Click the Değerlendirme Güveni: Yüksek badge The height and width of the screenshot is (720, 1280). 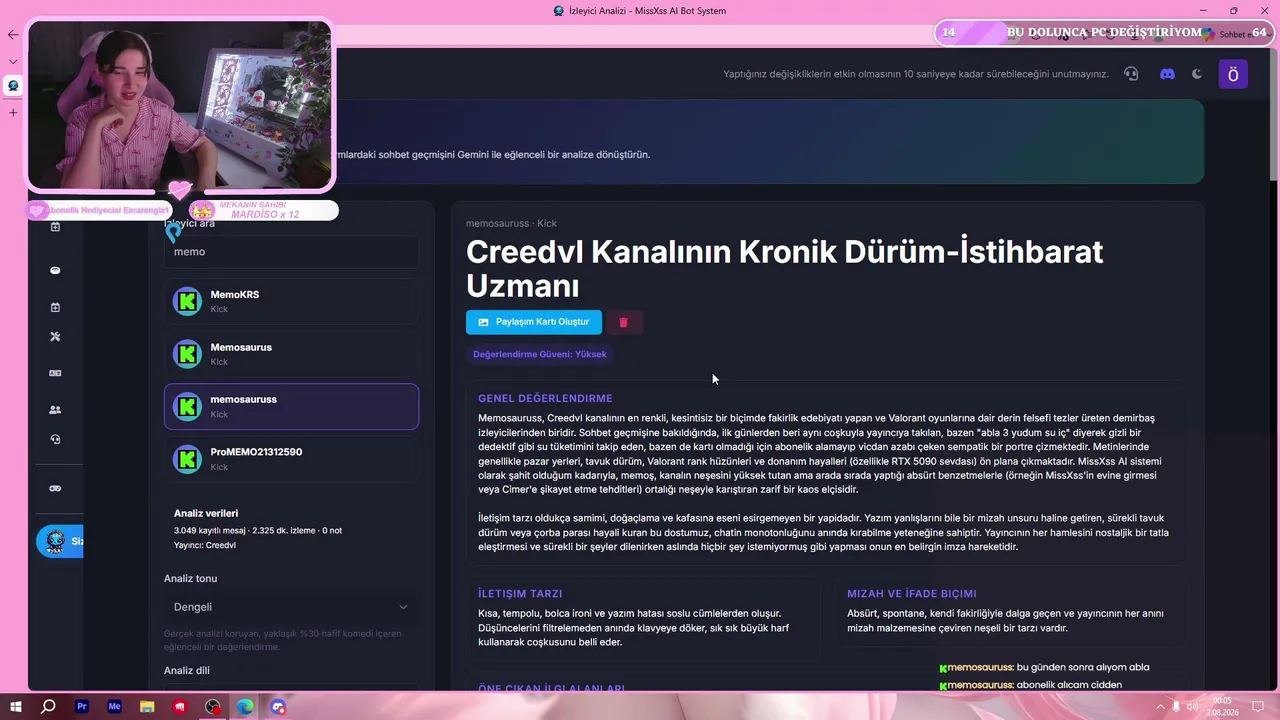pos(540,354)
